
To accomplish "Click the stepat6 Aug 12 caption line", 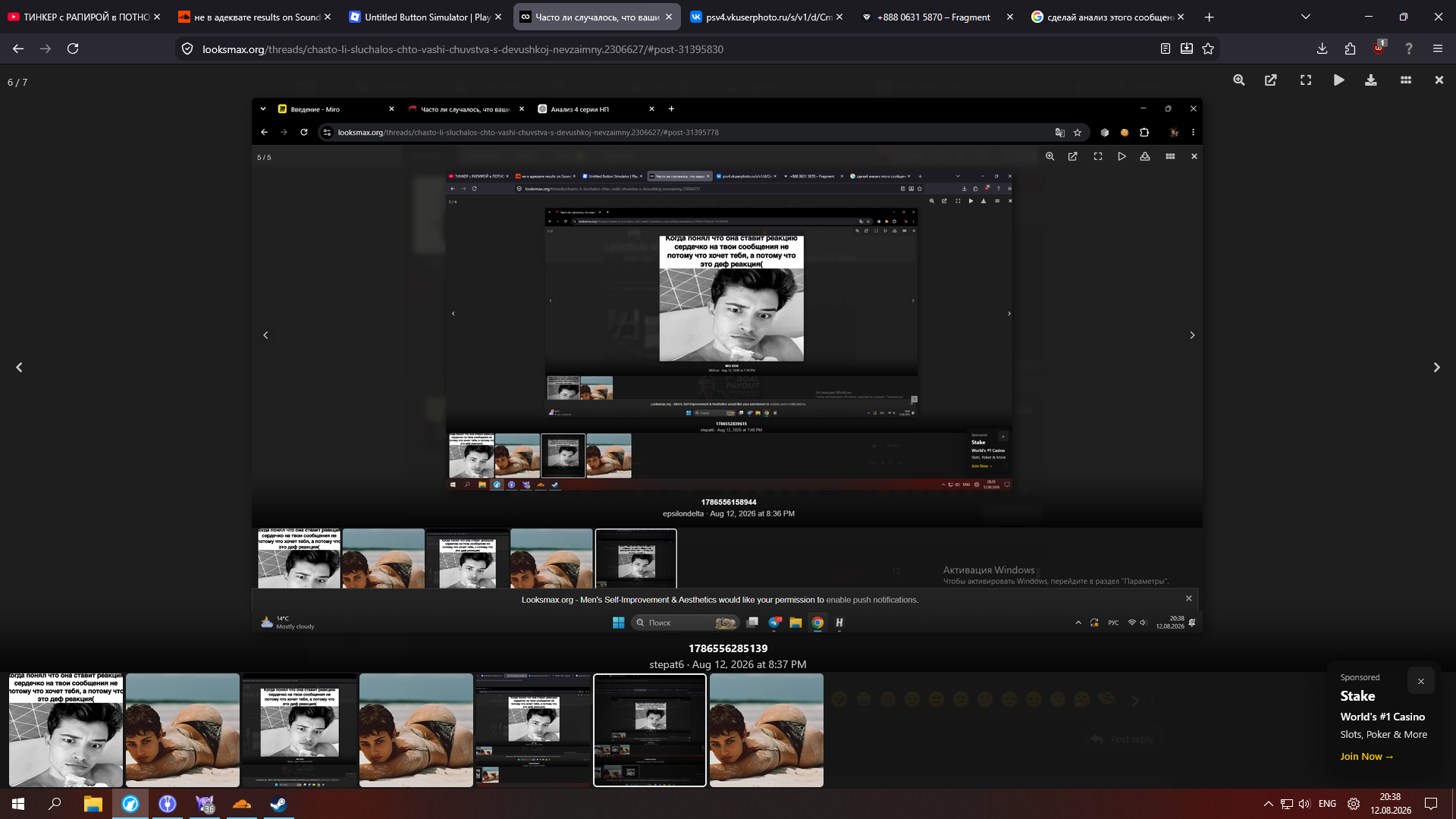I will tap(728, 664).
